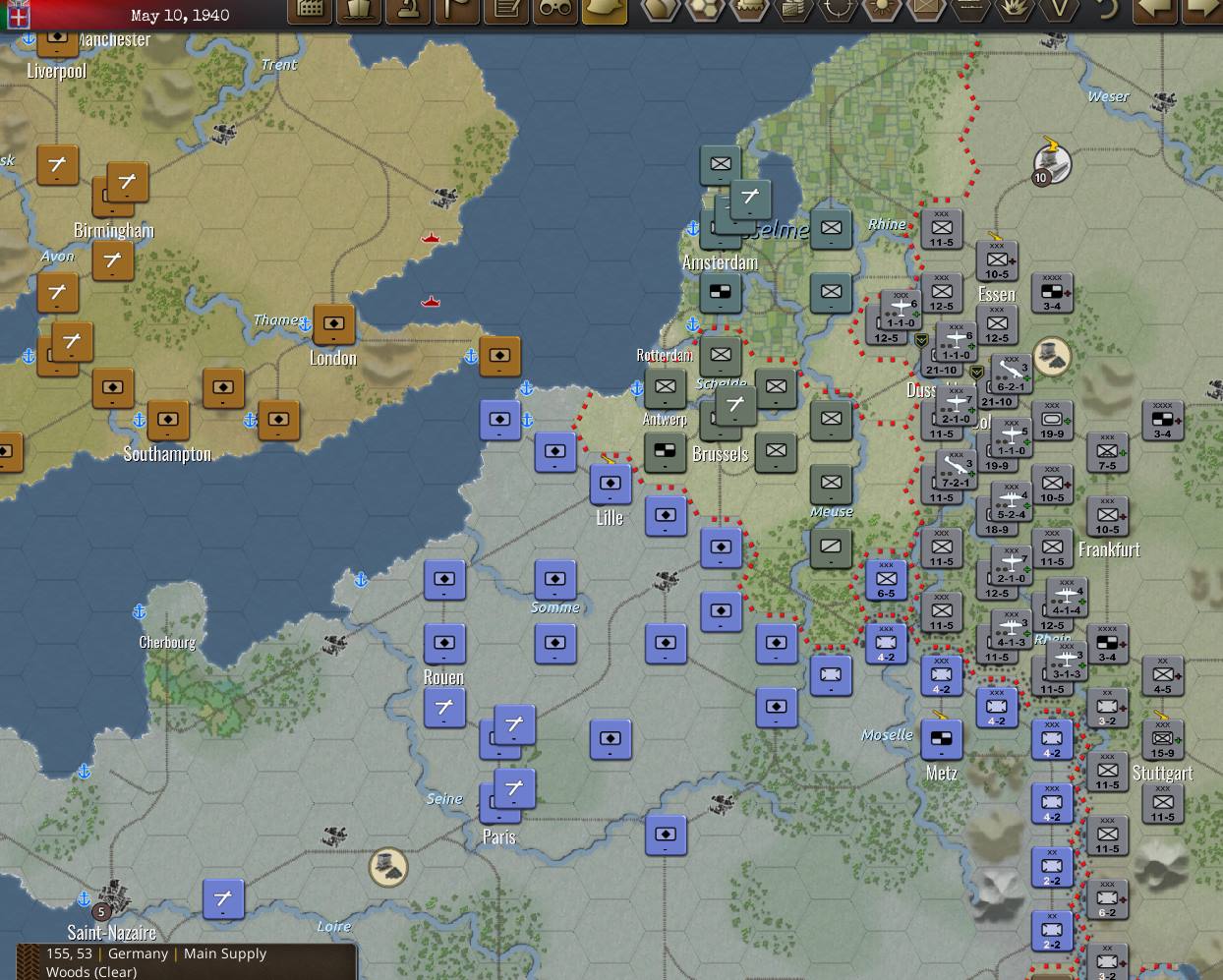Toggle the hex grid cluster overlay

coord(705,10)
